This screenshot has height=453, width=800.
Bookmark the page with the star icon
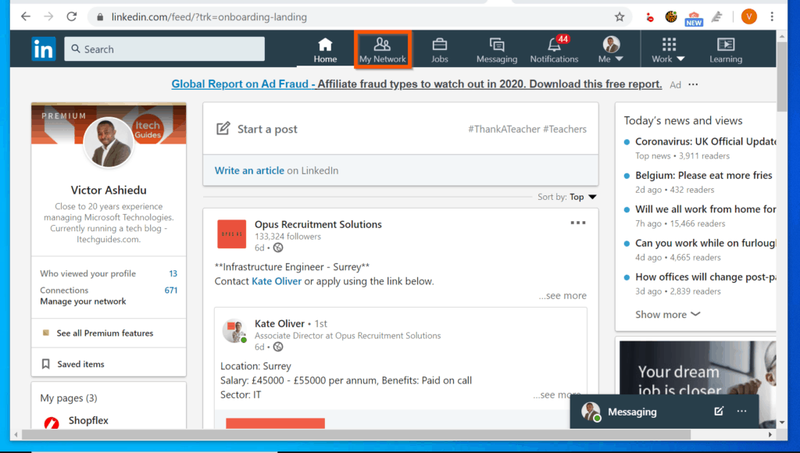(619, 17)
